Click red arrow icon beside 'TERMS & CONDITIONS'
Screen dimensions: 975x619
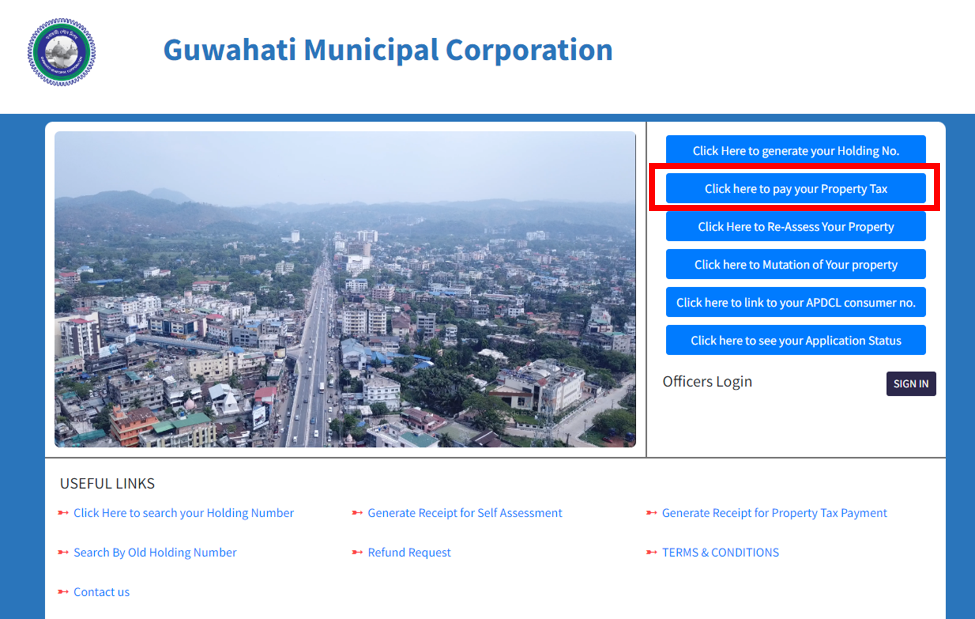[x=652, y=553]
